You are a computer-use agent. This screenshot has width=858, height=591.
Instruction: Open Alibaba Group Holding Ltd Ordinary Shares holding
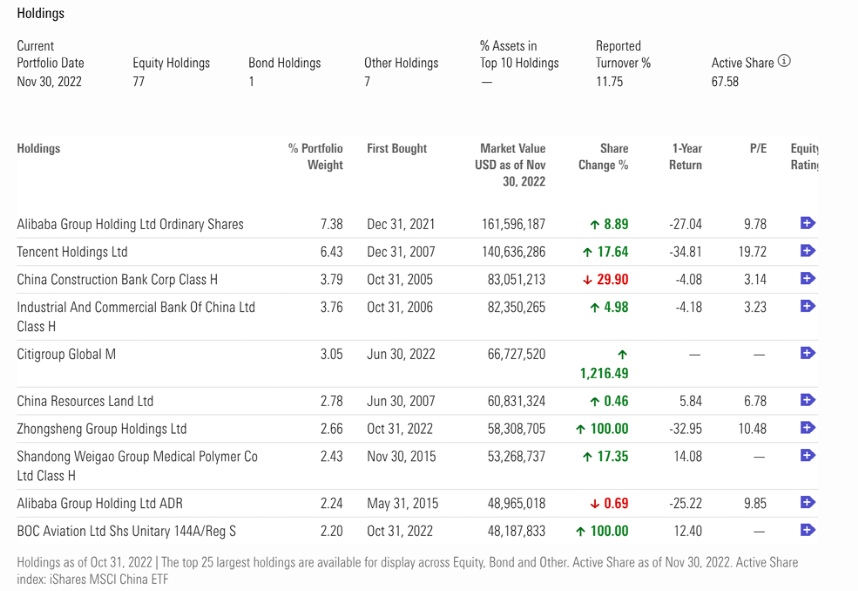click(x=130, y=224)
